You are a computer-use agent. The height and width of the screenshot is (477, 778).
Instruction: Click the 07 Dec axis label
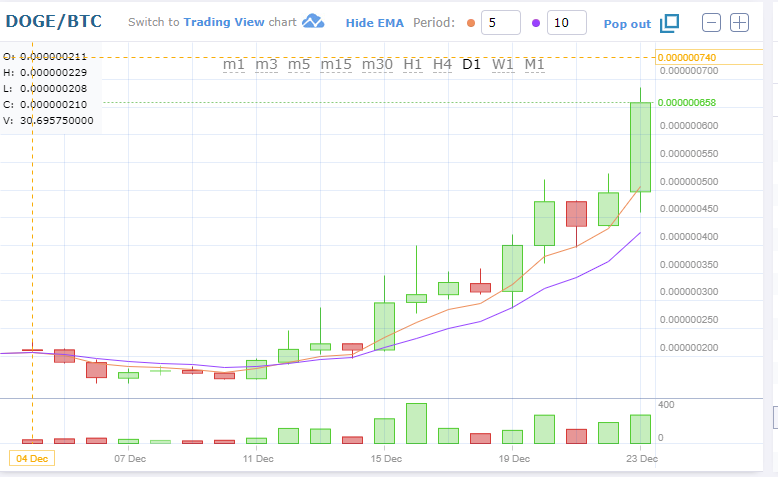click(x=130, y=459)
